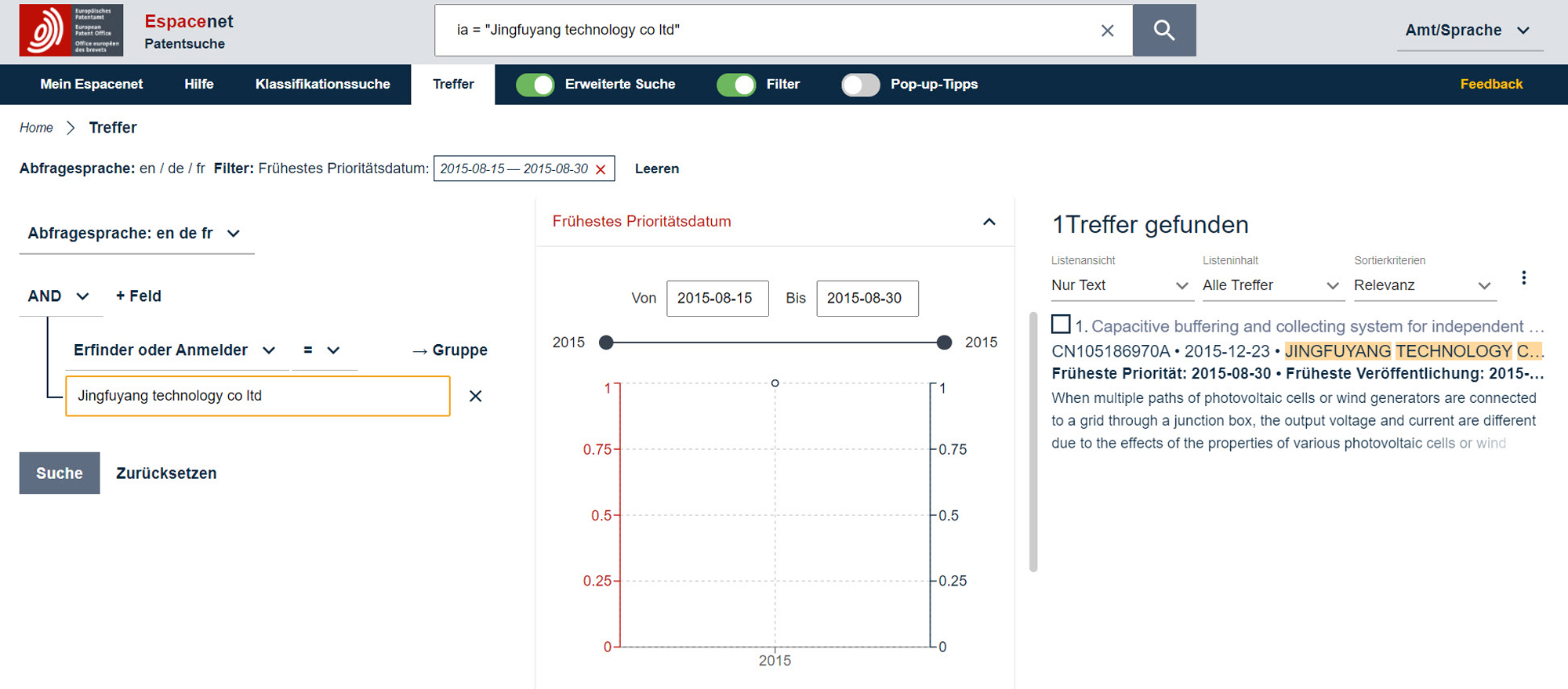
Task: Disable the Filter toggle
Action: tap(736, 85)
